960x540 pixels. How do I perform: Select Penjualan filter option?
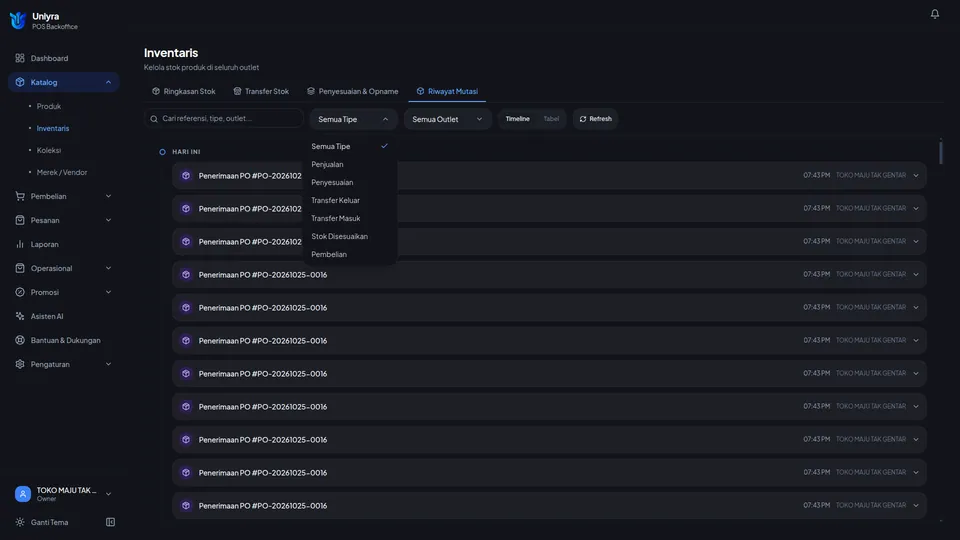tap(350, 164)
